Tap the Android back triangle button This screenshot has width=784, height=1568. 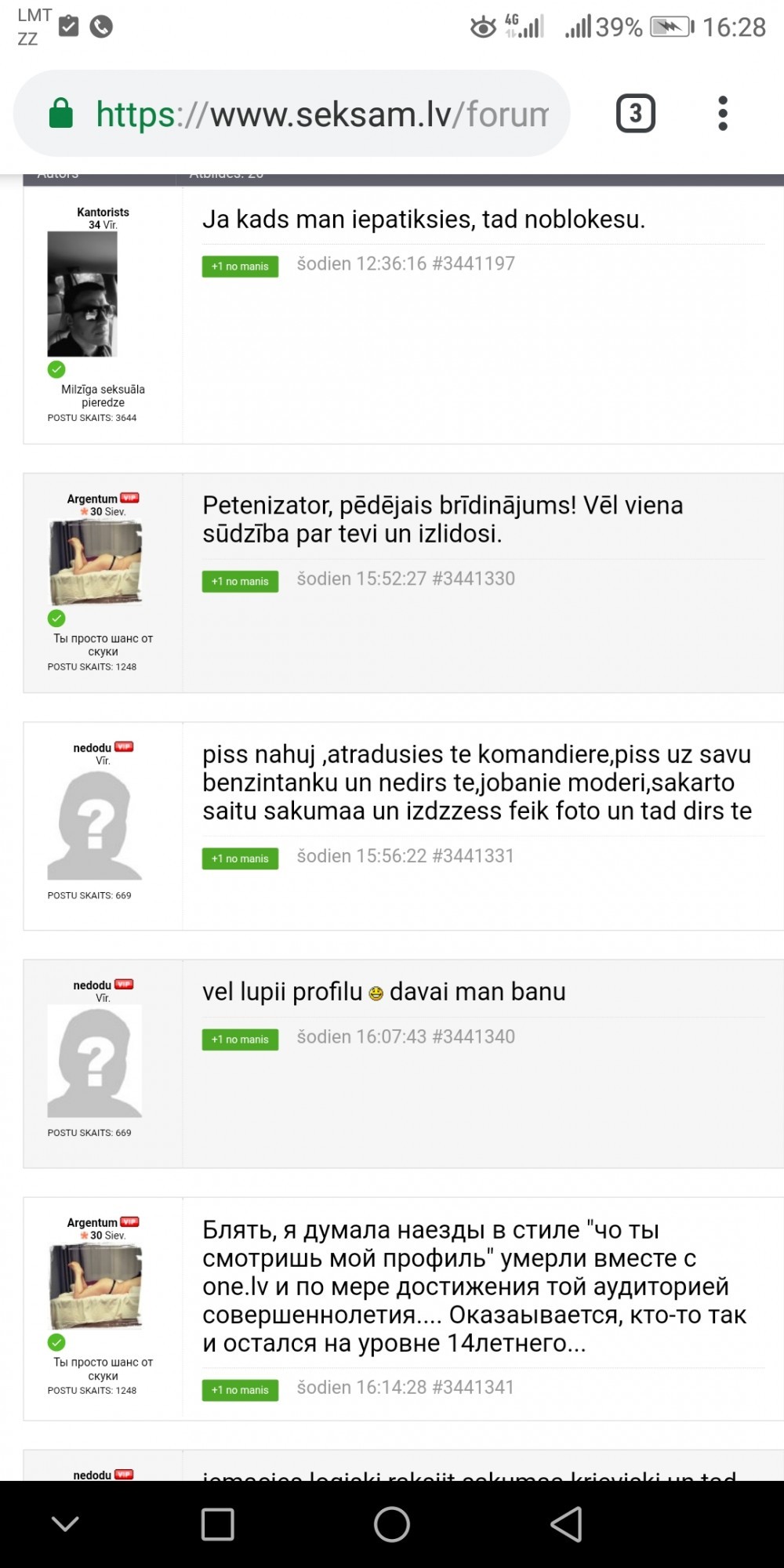click(566, 1524)
